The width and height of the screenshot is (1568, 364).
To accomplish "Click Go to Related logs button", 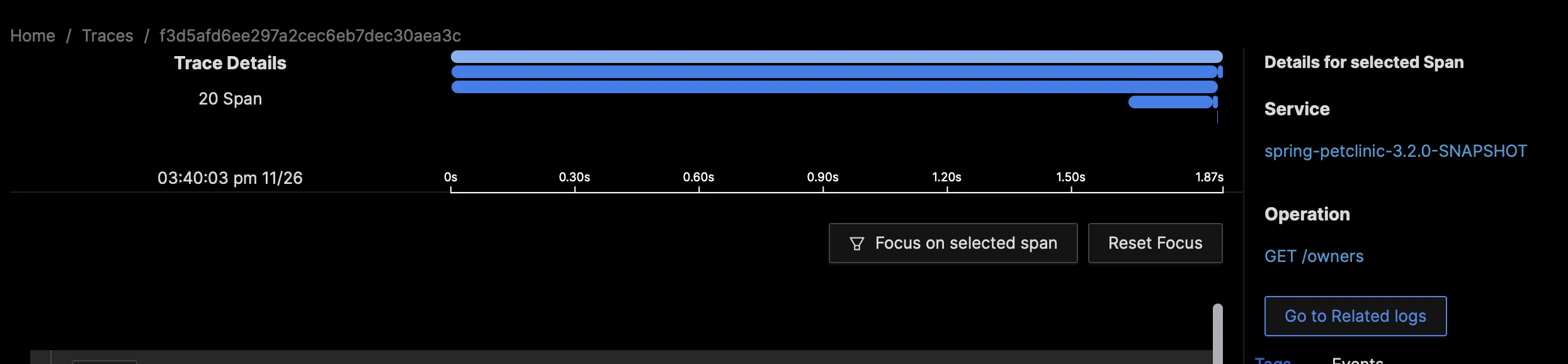I will 1355,316.
